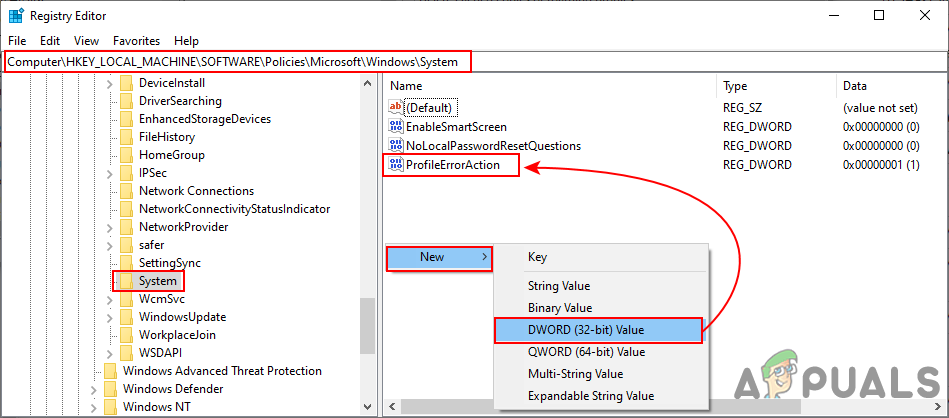Select String Value in the New submenu
The height and width of the screenshot is (418, 949).
(x=558, y=287)
